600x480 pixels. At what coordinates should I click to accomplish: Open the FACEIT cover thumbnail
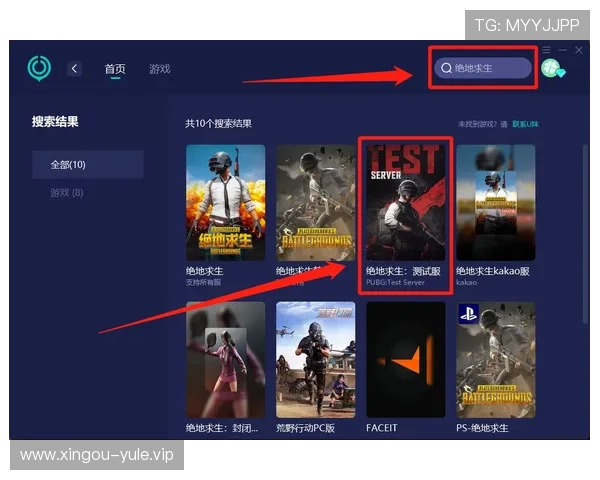click(406, 360)
